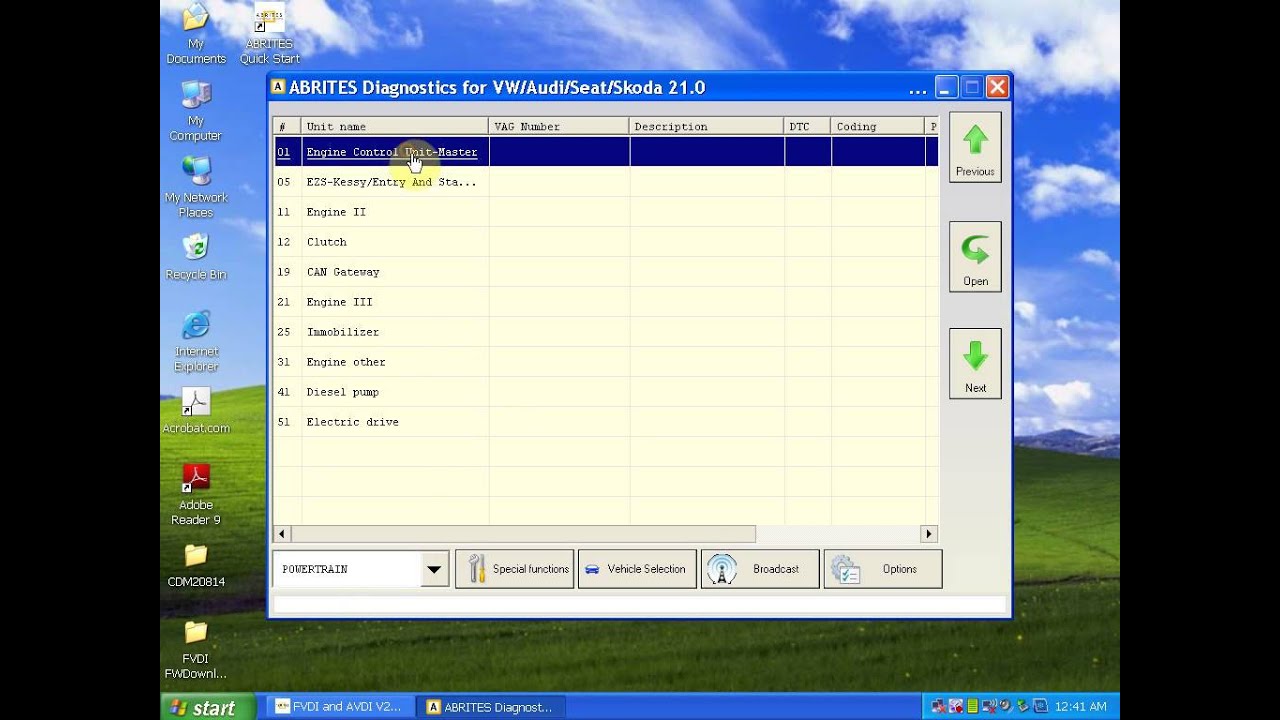Viewport: 1280px width, 720px height.
Task: Click the horizontal scrollbar left arrow
Action: coord(281,534)
